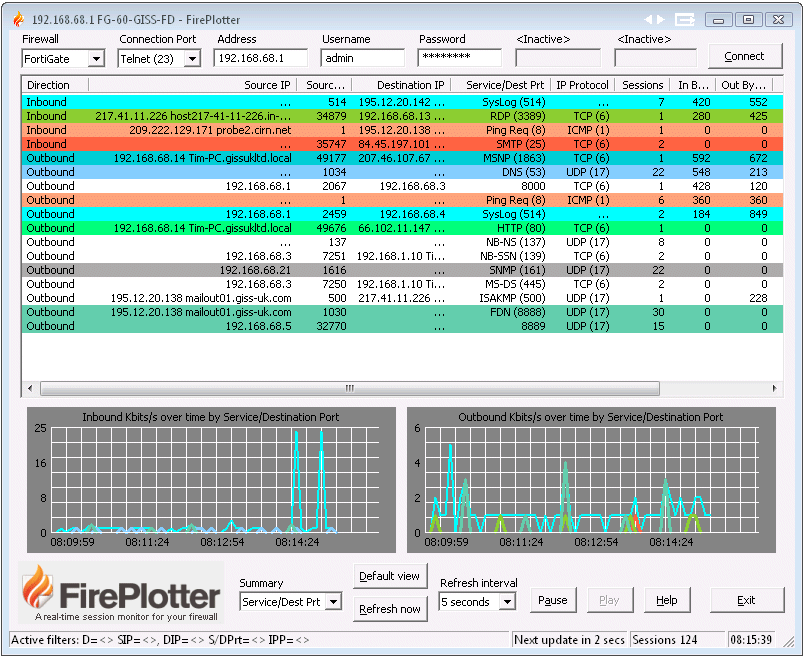
Task: Click the right arrow icon in title bar
Action: [661, 19]
